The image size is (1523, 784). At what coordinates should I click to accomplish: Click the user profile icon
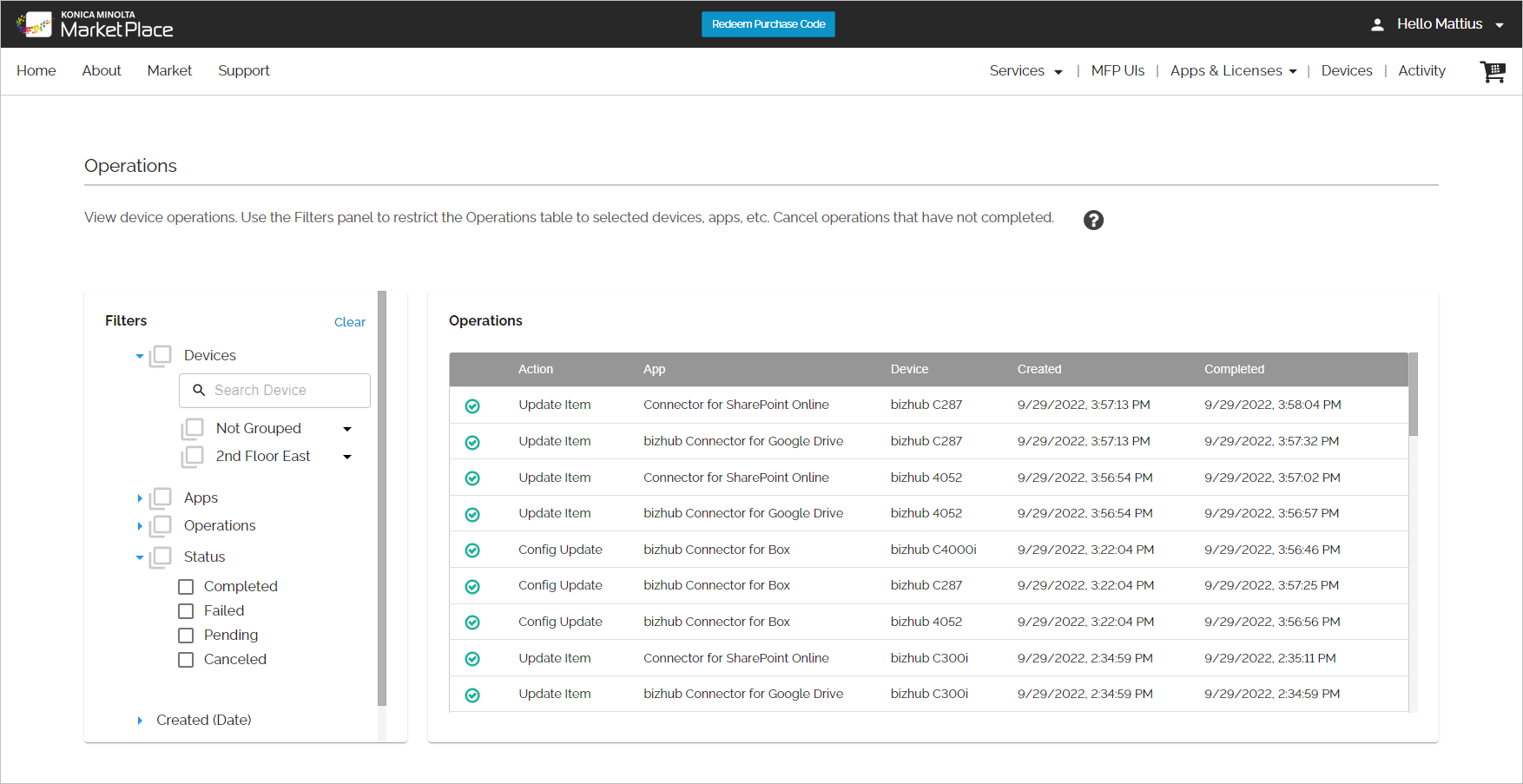click(1377, 24)
